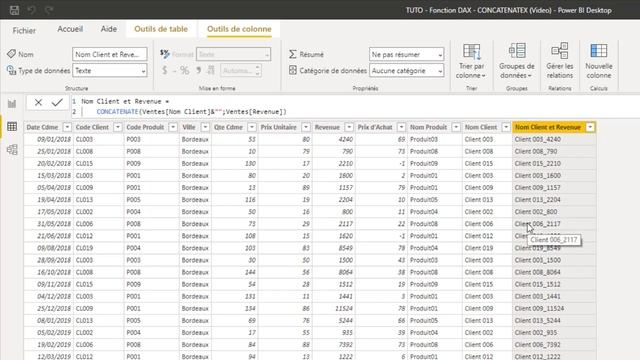
Task: Click the Catégorie de données icon
Action: point(293,70)
